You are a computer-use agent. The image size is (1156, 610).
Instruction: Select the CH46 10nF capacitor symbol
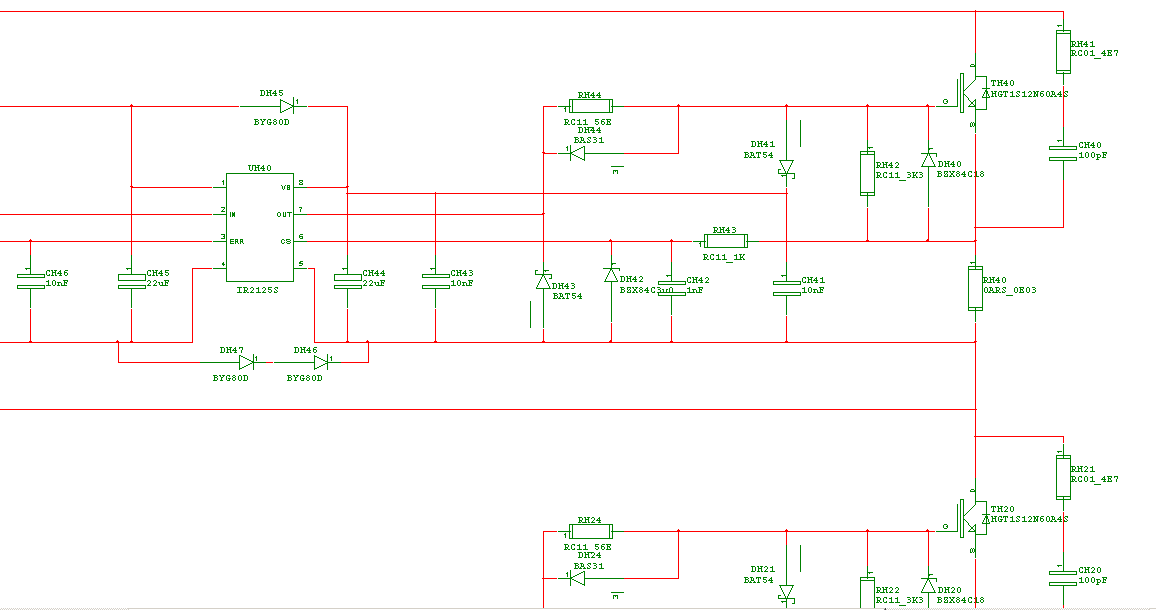[30, 280]
